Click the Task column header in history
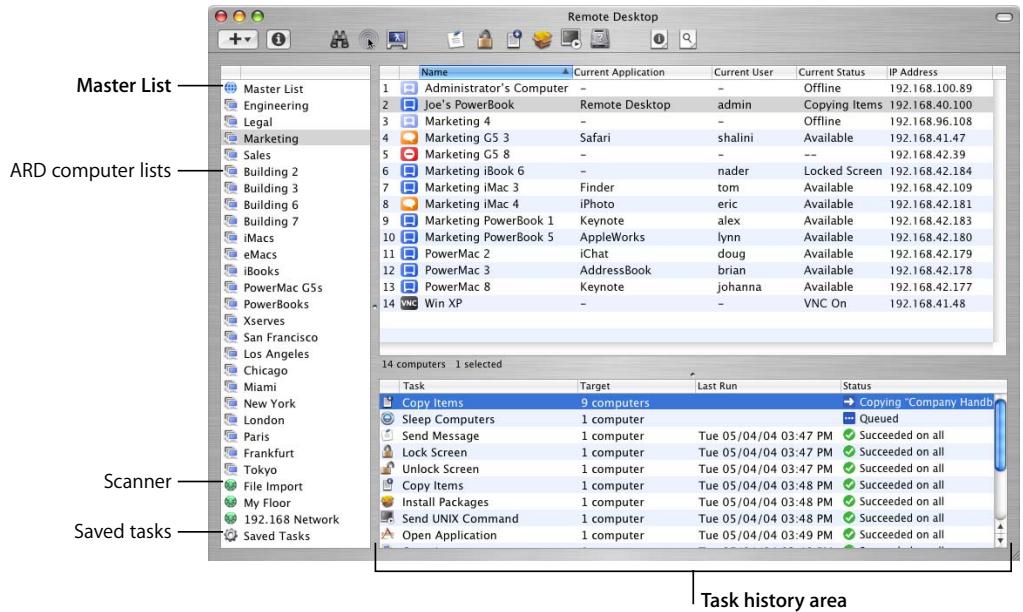This screenshot has width=1023, height=612. coord(488,386)
